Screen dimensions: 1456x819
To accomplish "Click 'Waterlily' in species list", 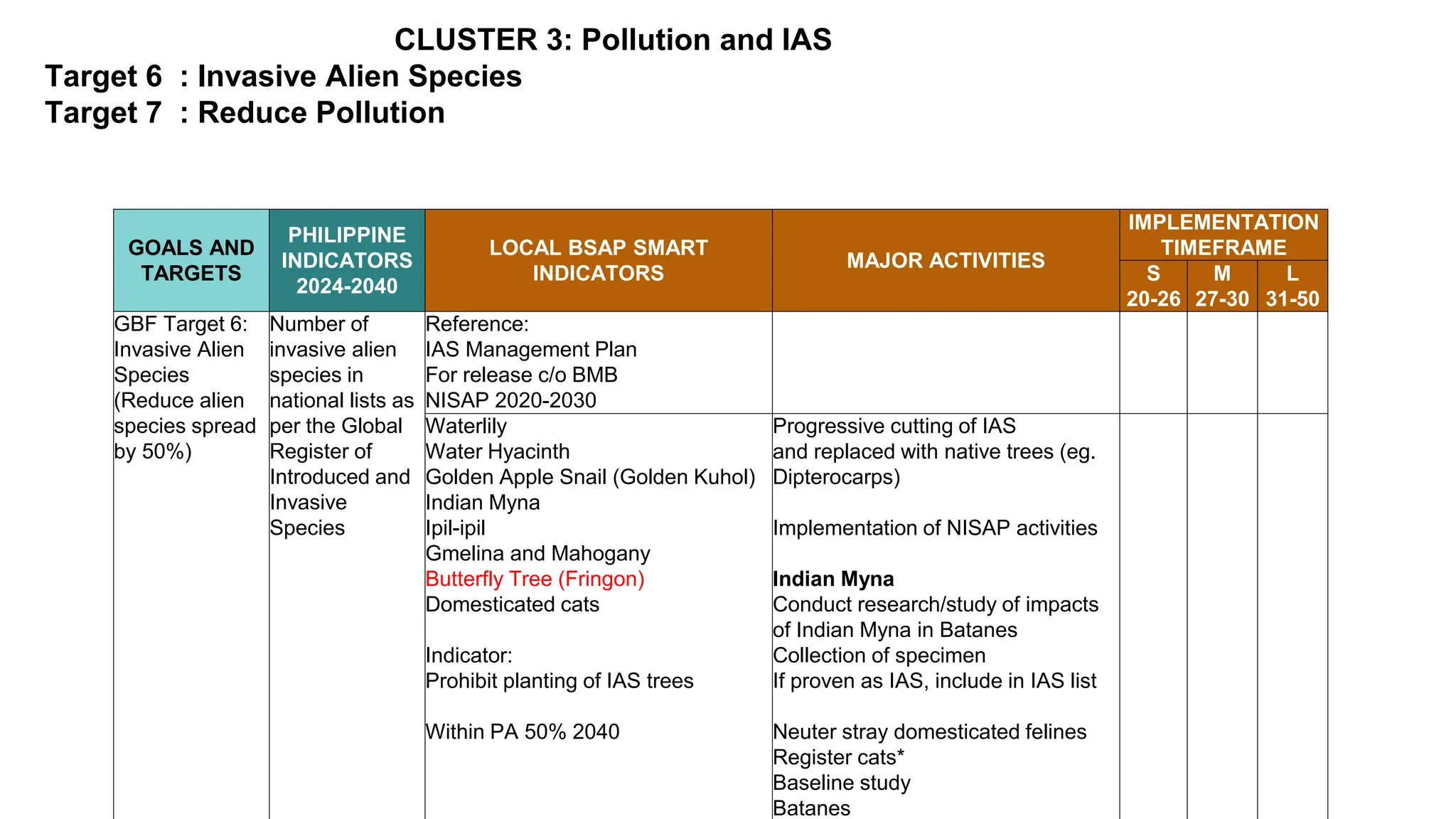I will pos(466,426).
